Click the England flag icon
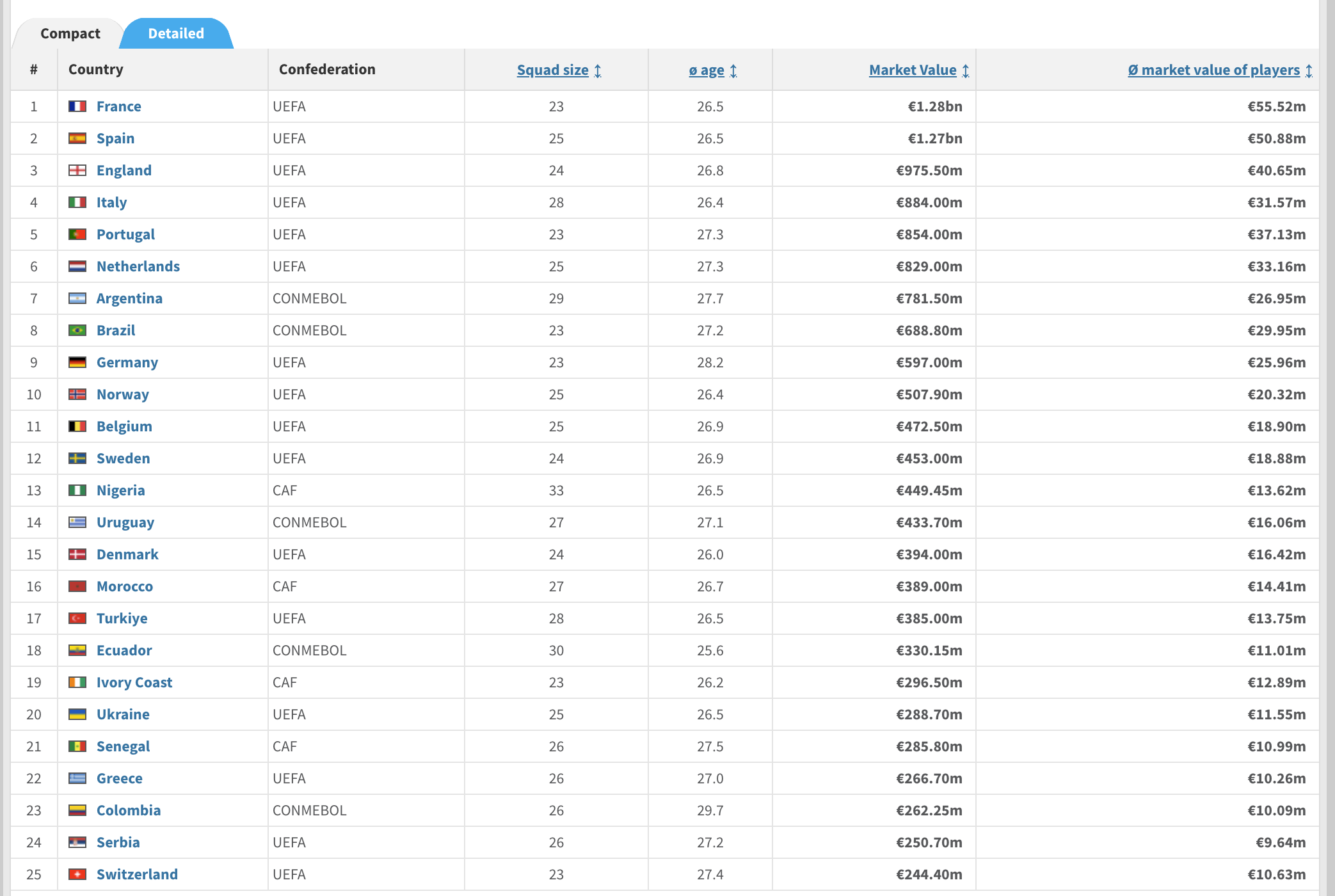1335x896 pixels. point(77,170)
